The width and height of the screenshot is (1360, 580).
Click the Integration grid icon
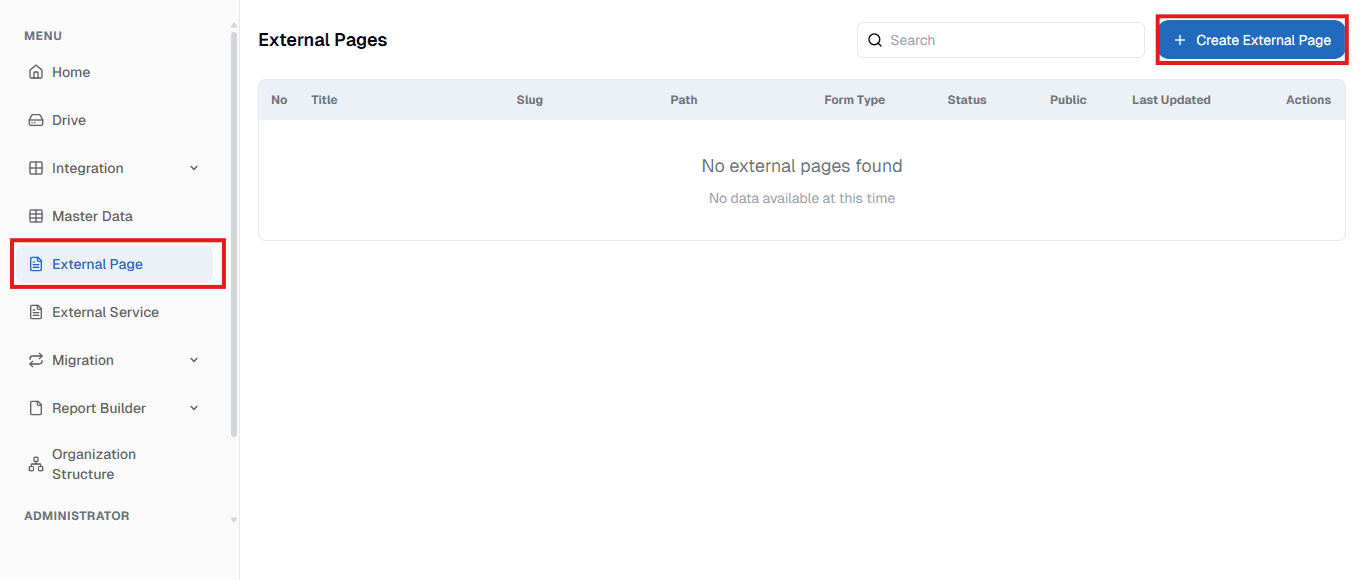coord(35,168)
